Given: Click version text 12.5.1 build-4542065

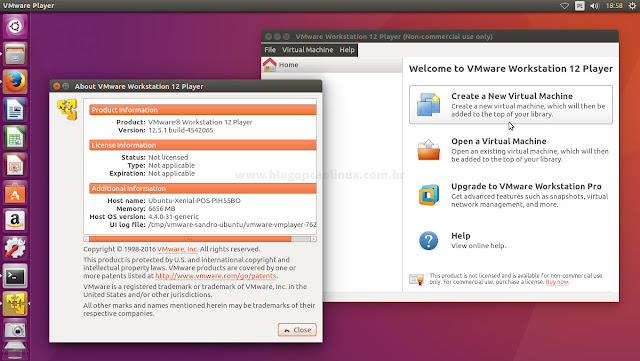Looking at the screenshot, I should [x=180, y=130].
